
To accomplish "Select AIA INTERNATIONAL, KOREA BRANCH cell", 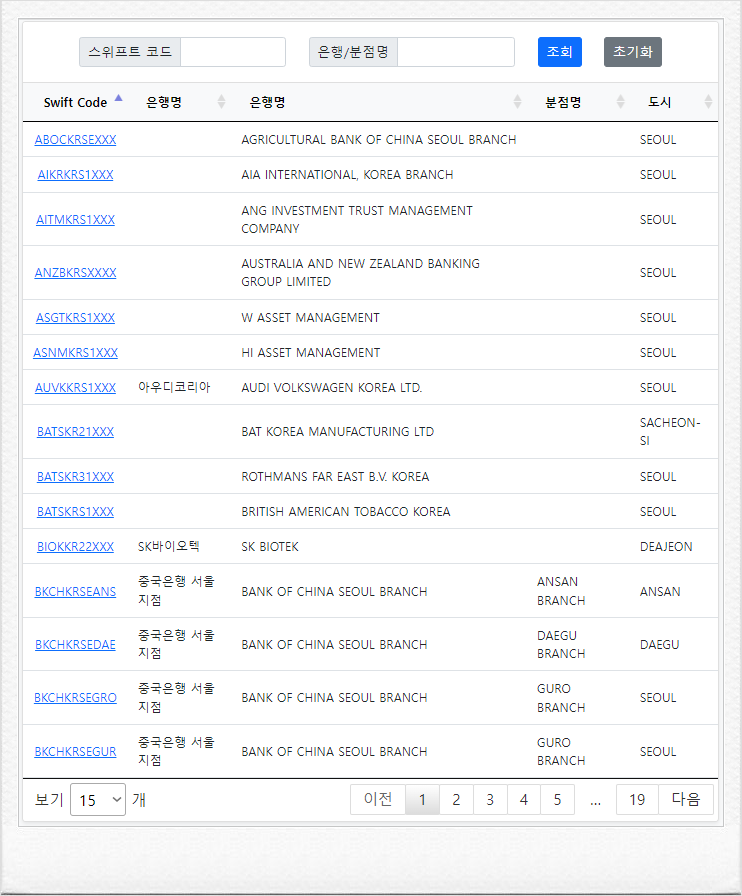I will 347,174.
